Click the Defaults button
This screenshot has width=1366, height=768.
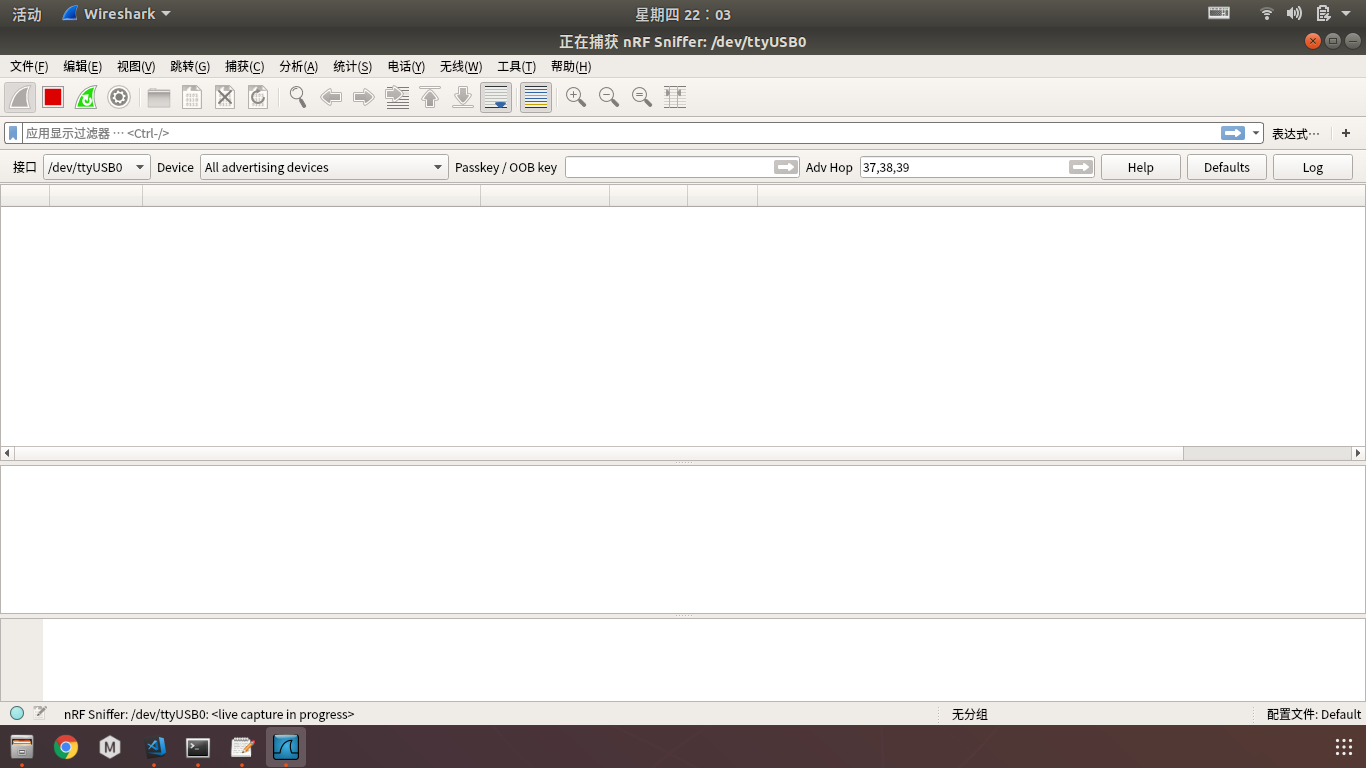[x=1227, y=167]
